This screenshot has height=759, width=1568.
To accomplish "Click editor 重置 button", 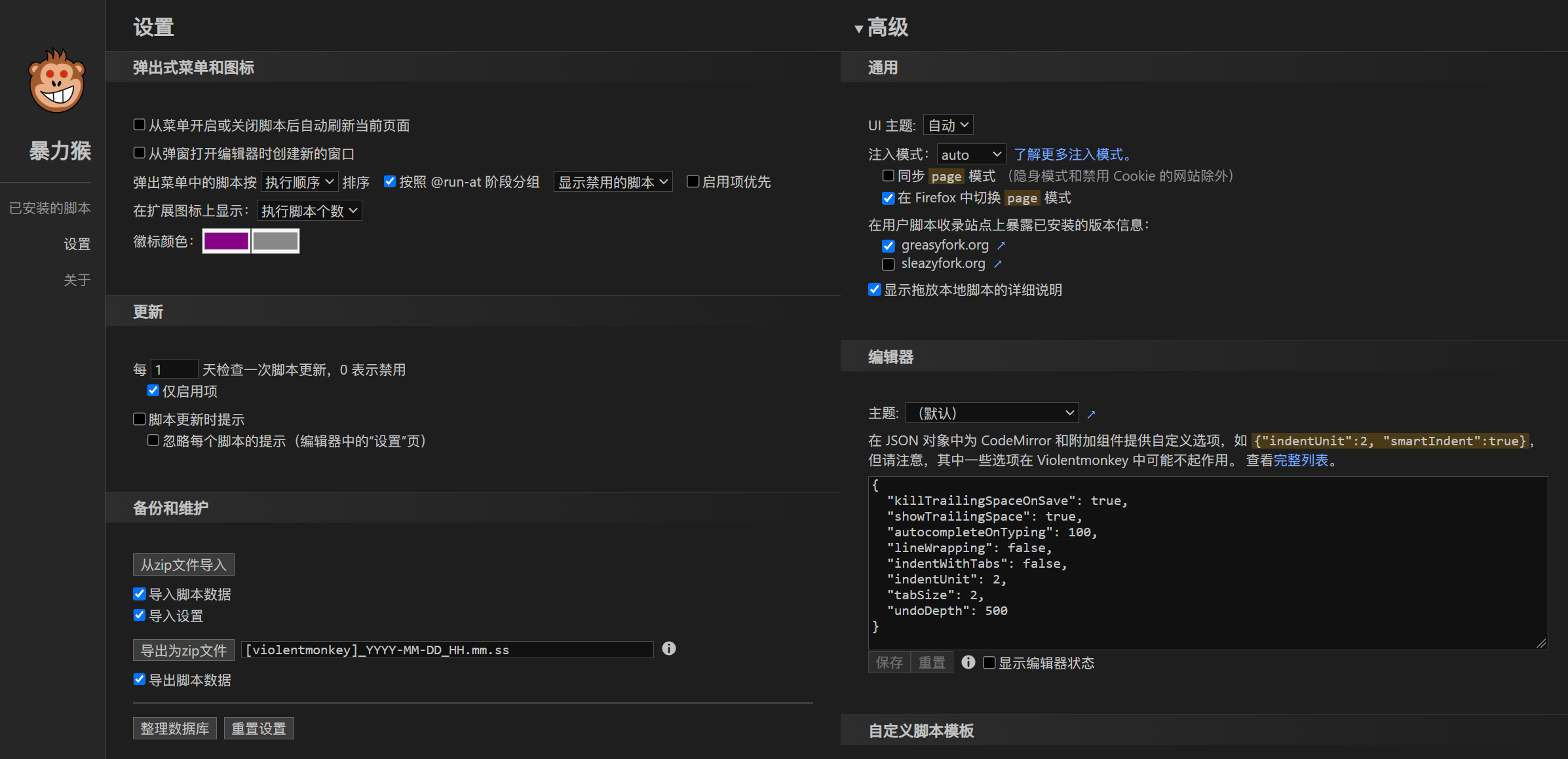I will point(932,663).
